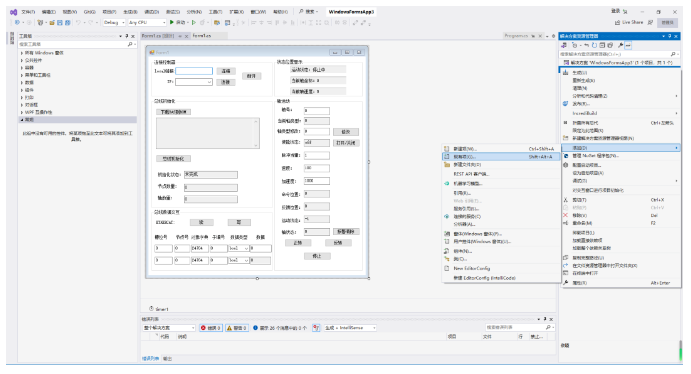The height and width of the screenshot is (374, 691).
Task: Open the Git menu
Action: pyautogui.click(x=89, y=12)
